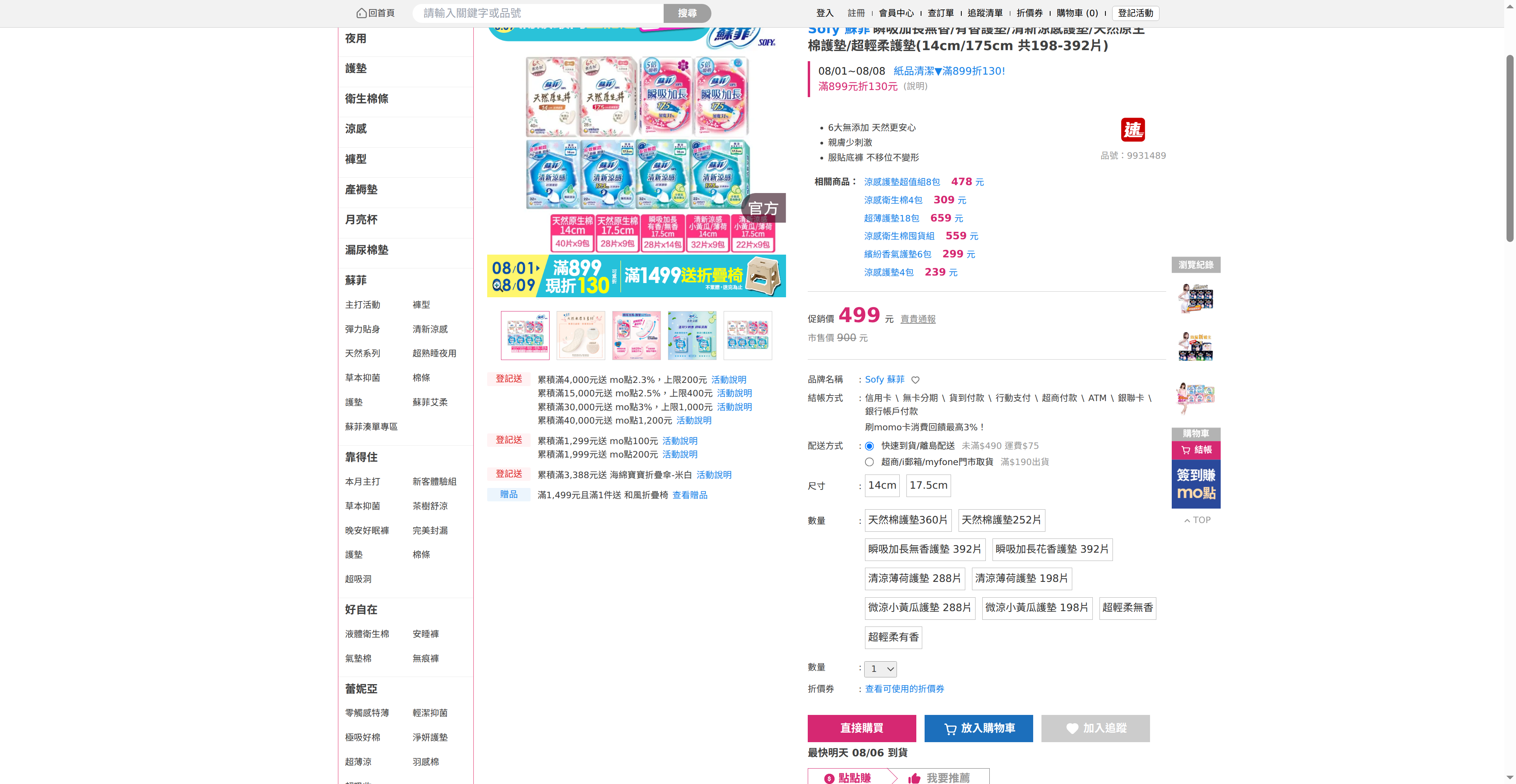Click the cart icon on 放入購物車 button
The image size is (1516, 784).
click(x=950, y=729)
